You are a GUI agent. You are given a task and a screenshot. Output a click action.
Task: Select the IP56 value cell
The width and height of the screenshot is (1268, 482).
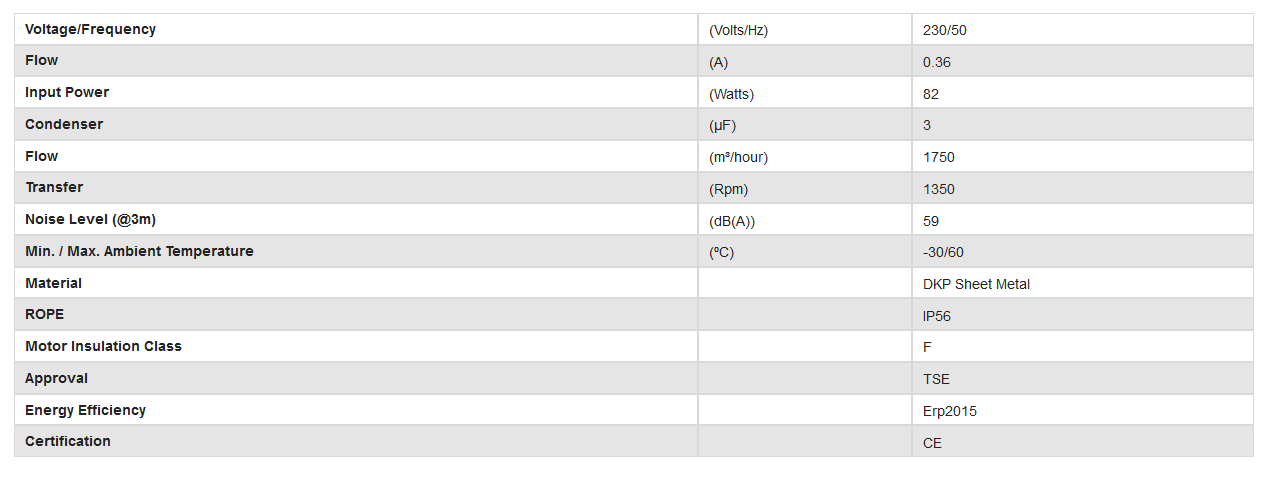pos(937,316)
